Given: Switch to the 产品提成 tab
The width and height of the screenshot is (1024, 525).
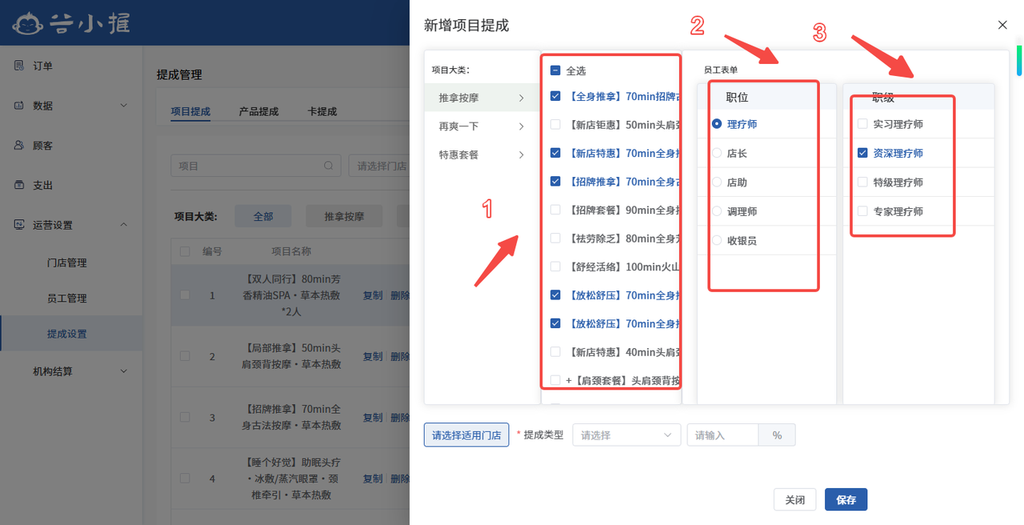Looking at the screenshot, I should click(x=259, y=111).
